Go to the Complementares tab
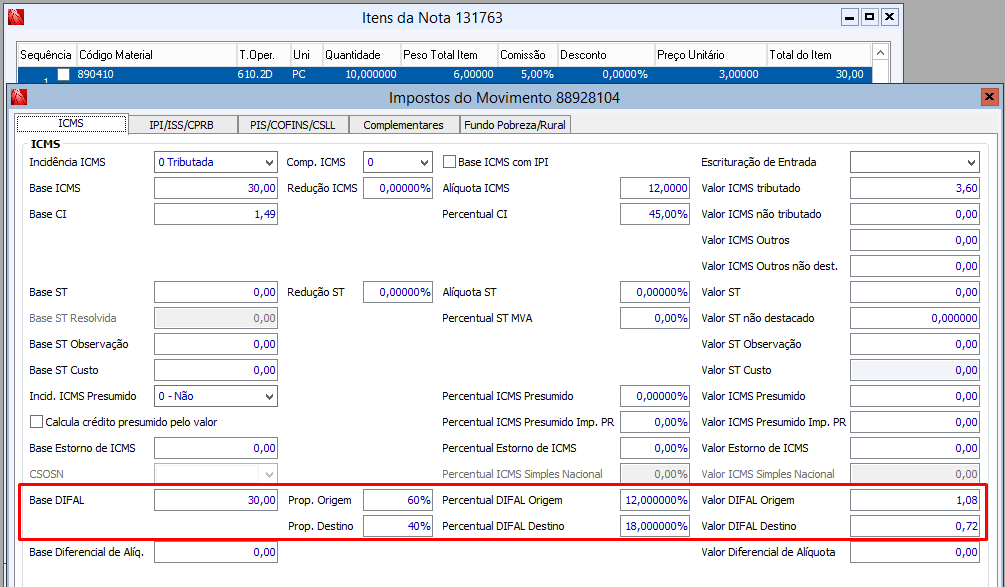This screenshot has height=587, width=1005. click(403, 124)
